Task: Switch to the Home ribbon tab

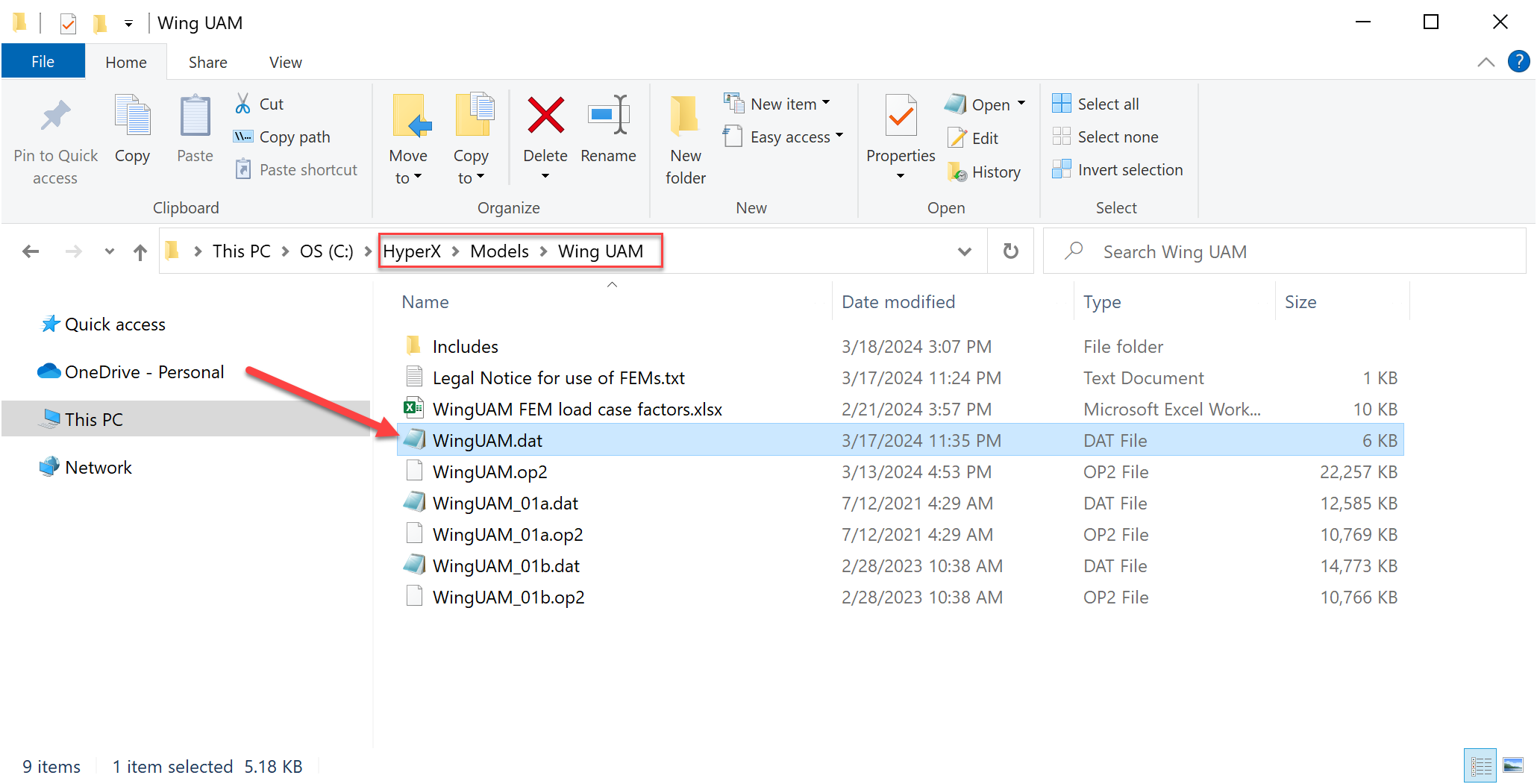Action: 126,63
